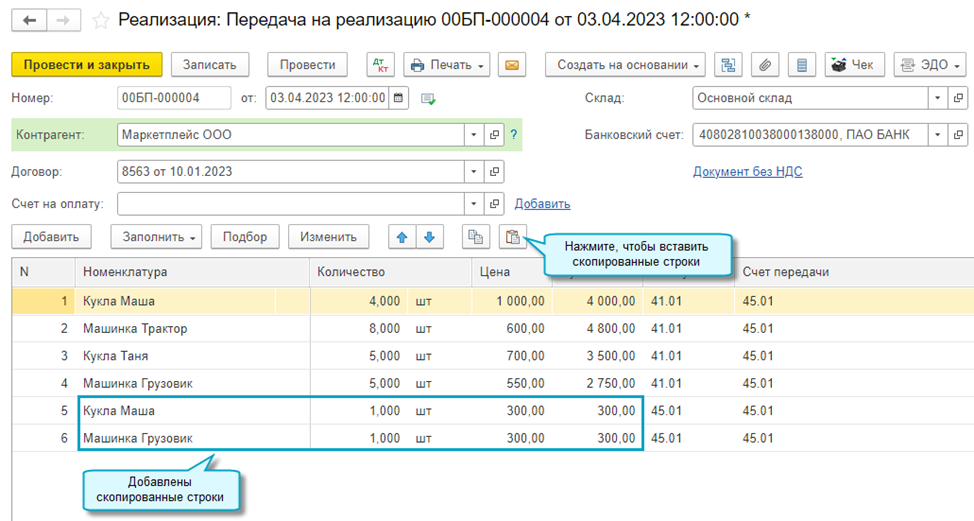Open the Заполнить menu
The image size is (974, 521).
(160, 237)
